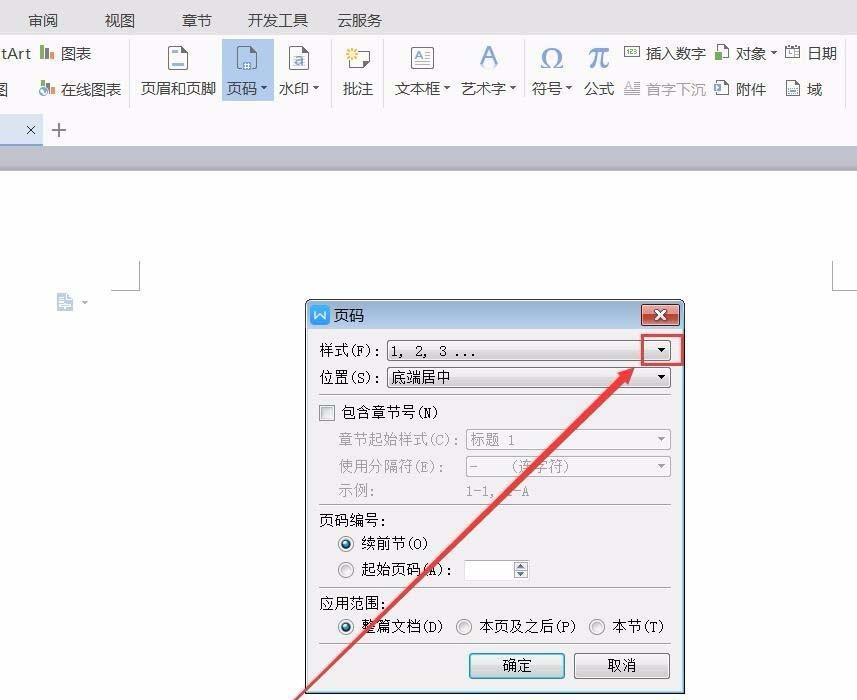Cancel the dialog with 取消
Viewport: 857px width, 700px height.
(621, 665)
